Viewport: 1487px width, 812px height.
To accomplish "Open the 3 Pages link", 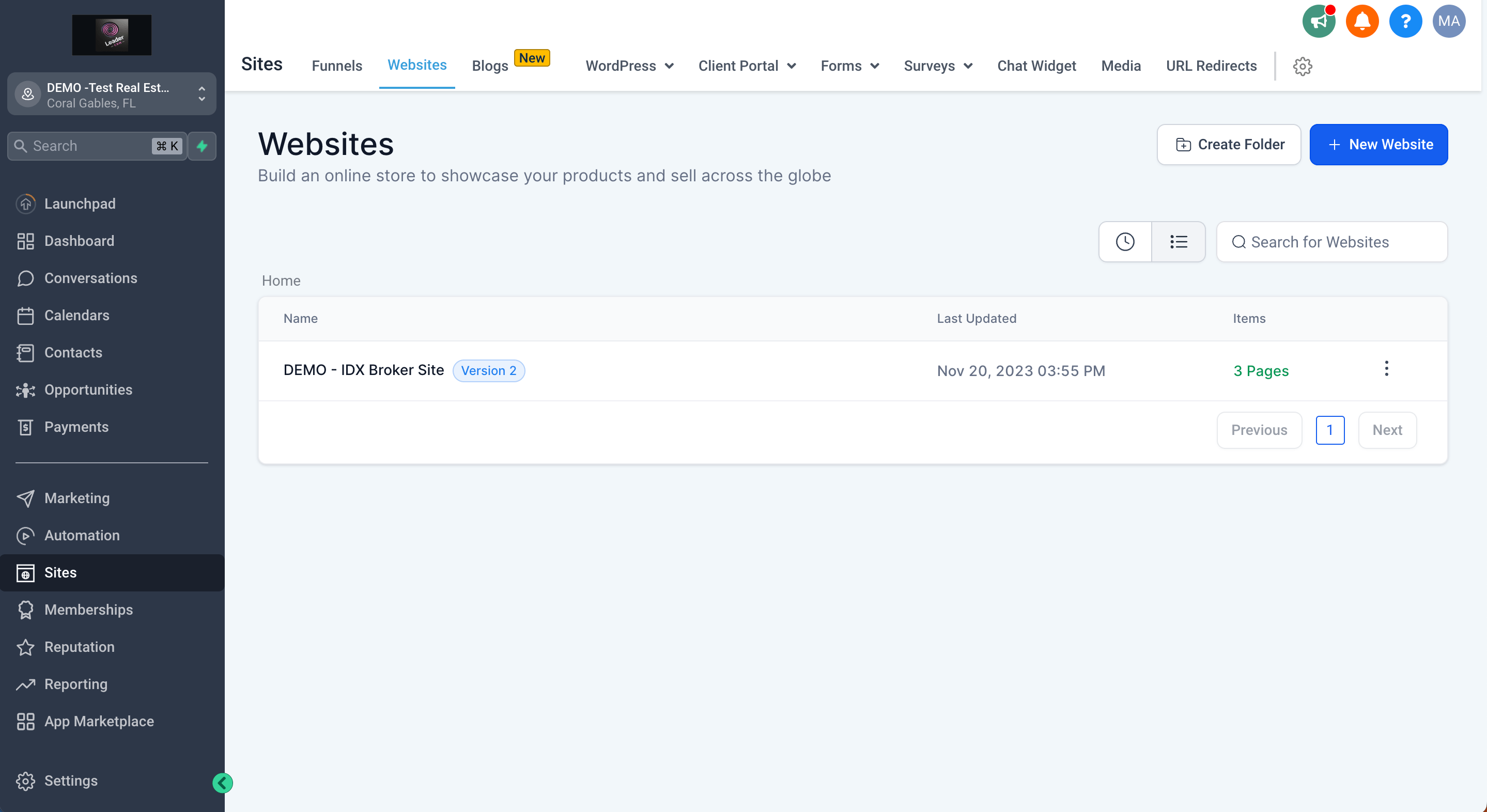I will (x=1261, y=371).
